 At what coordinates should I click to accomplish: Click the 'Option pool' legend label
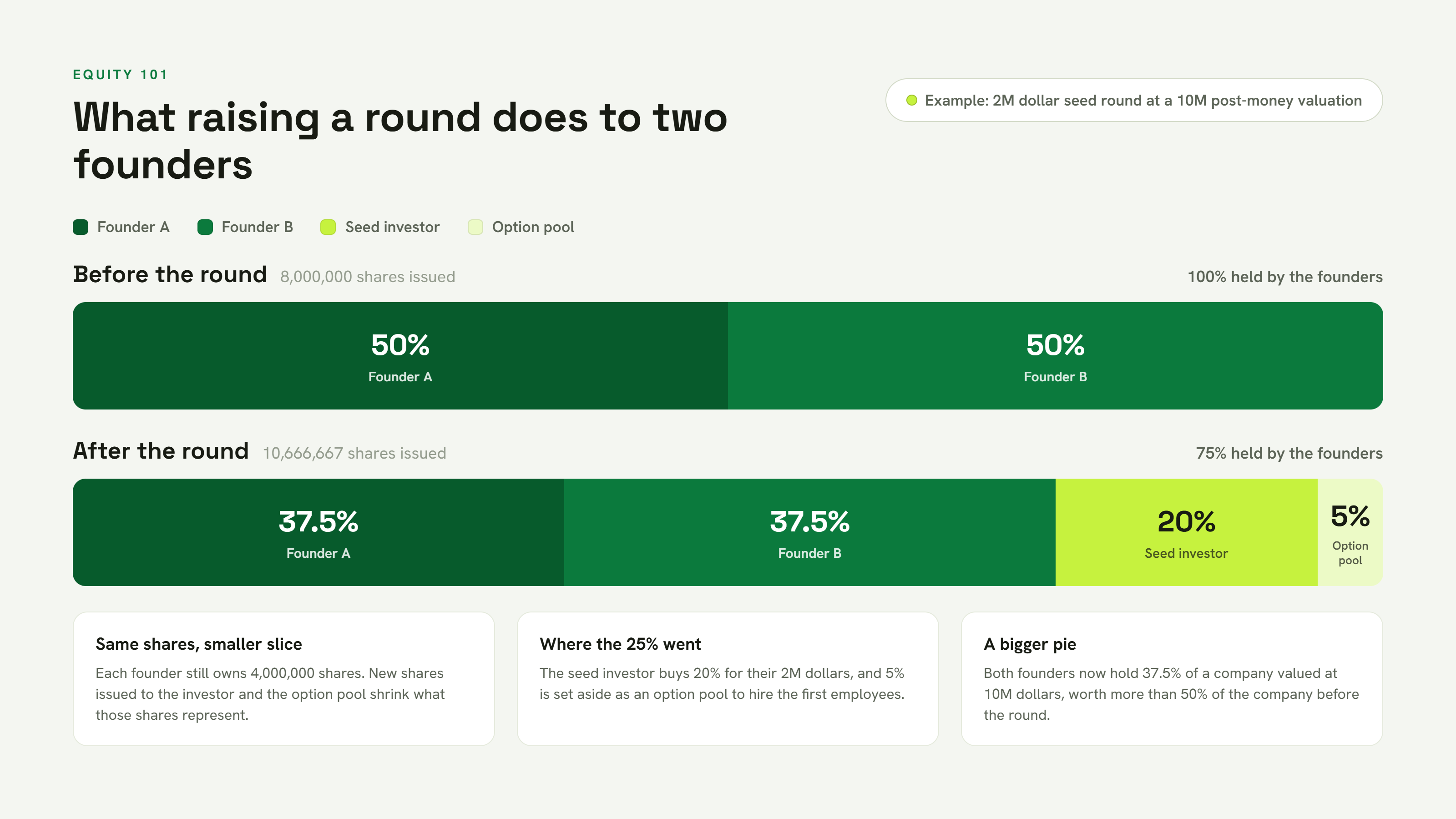point(533,227)
